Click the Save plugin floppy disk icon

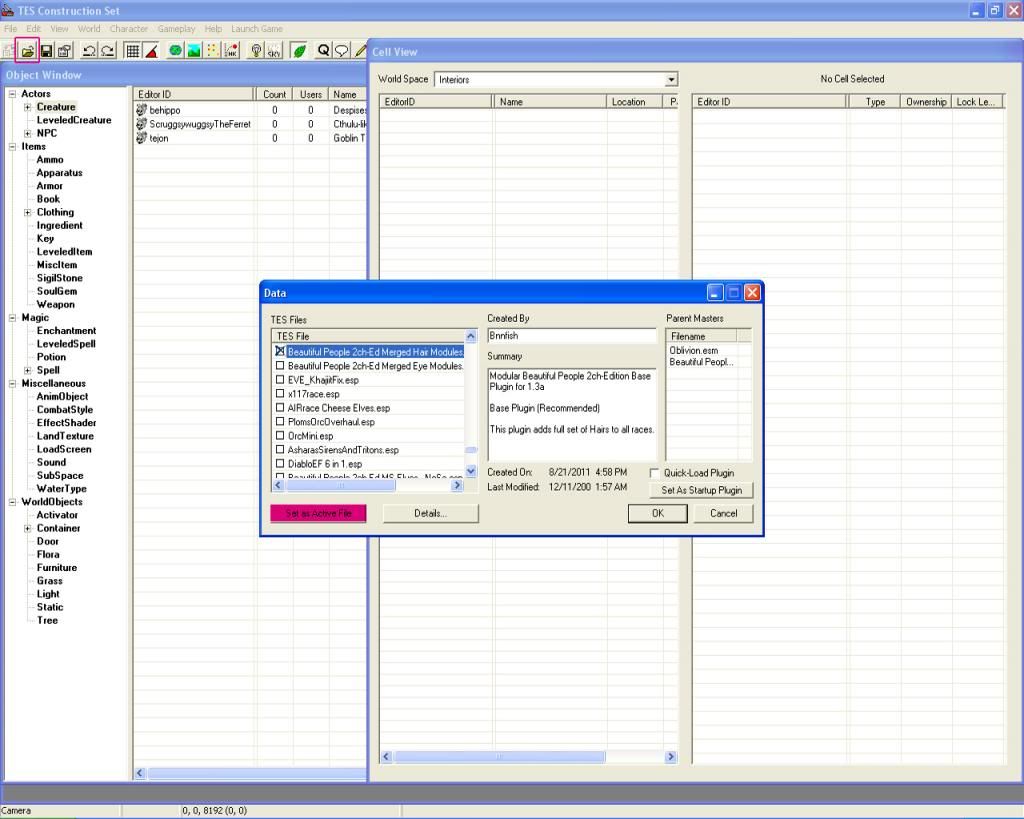click(x=46, y=50)
